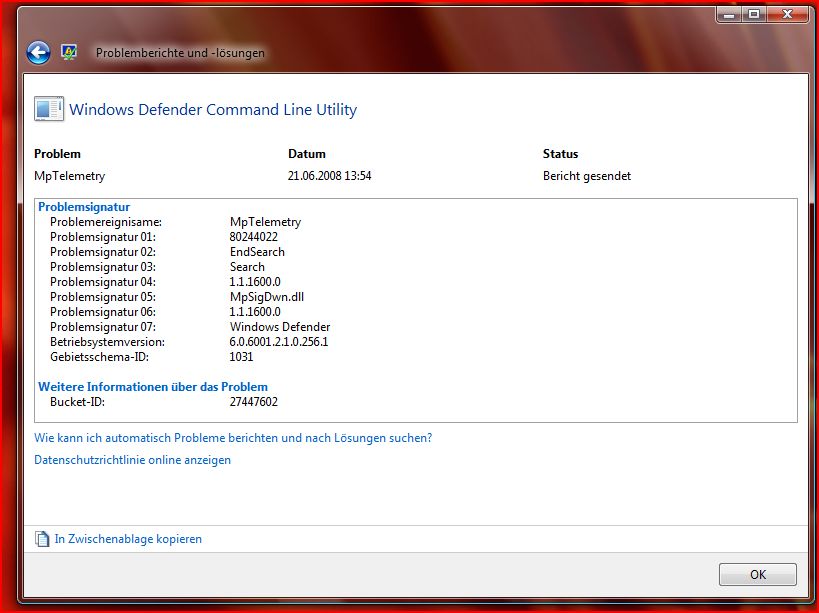Screen dimensions: 819x613
Task: Click the Windows Defender Command Line Utility icon
Action: 49,109
